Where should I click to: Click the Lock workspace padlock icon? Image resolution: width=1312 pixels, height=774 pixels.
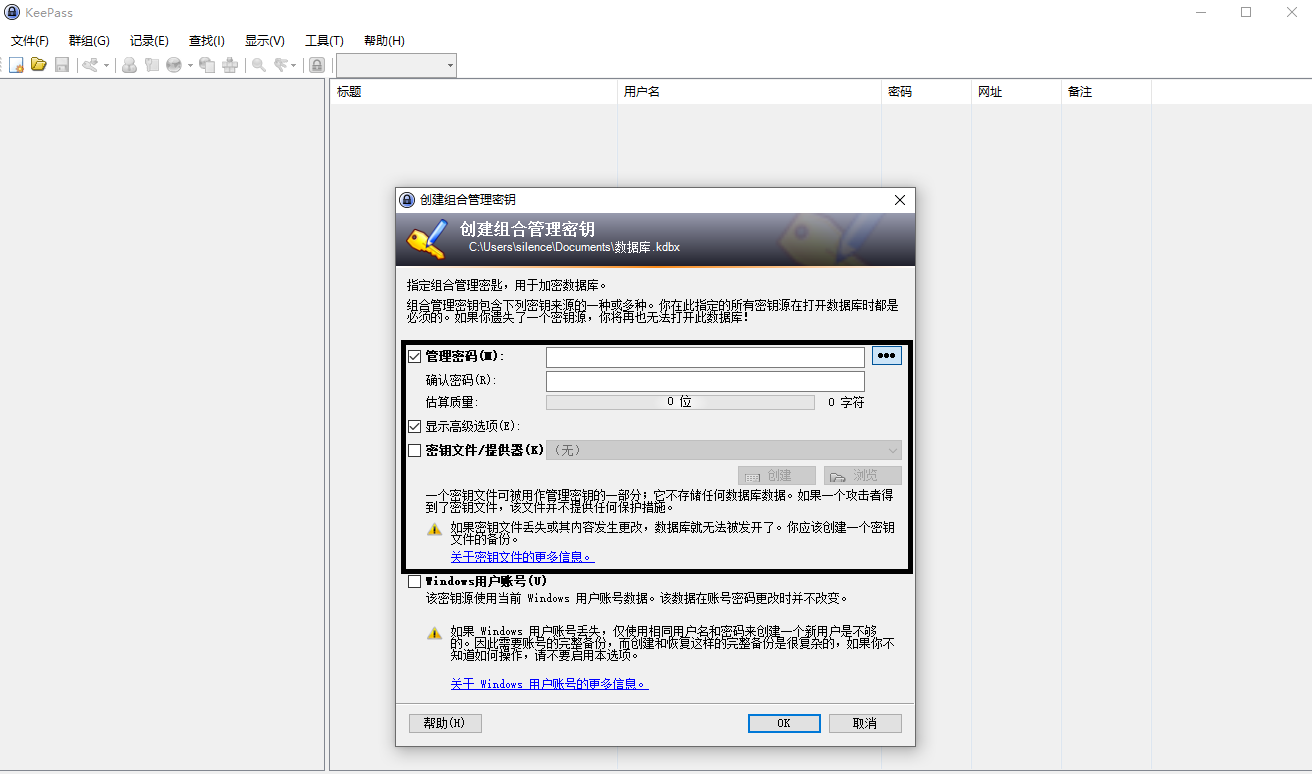(317, 65)
